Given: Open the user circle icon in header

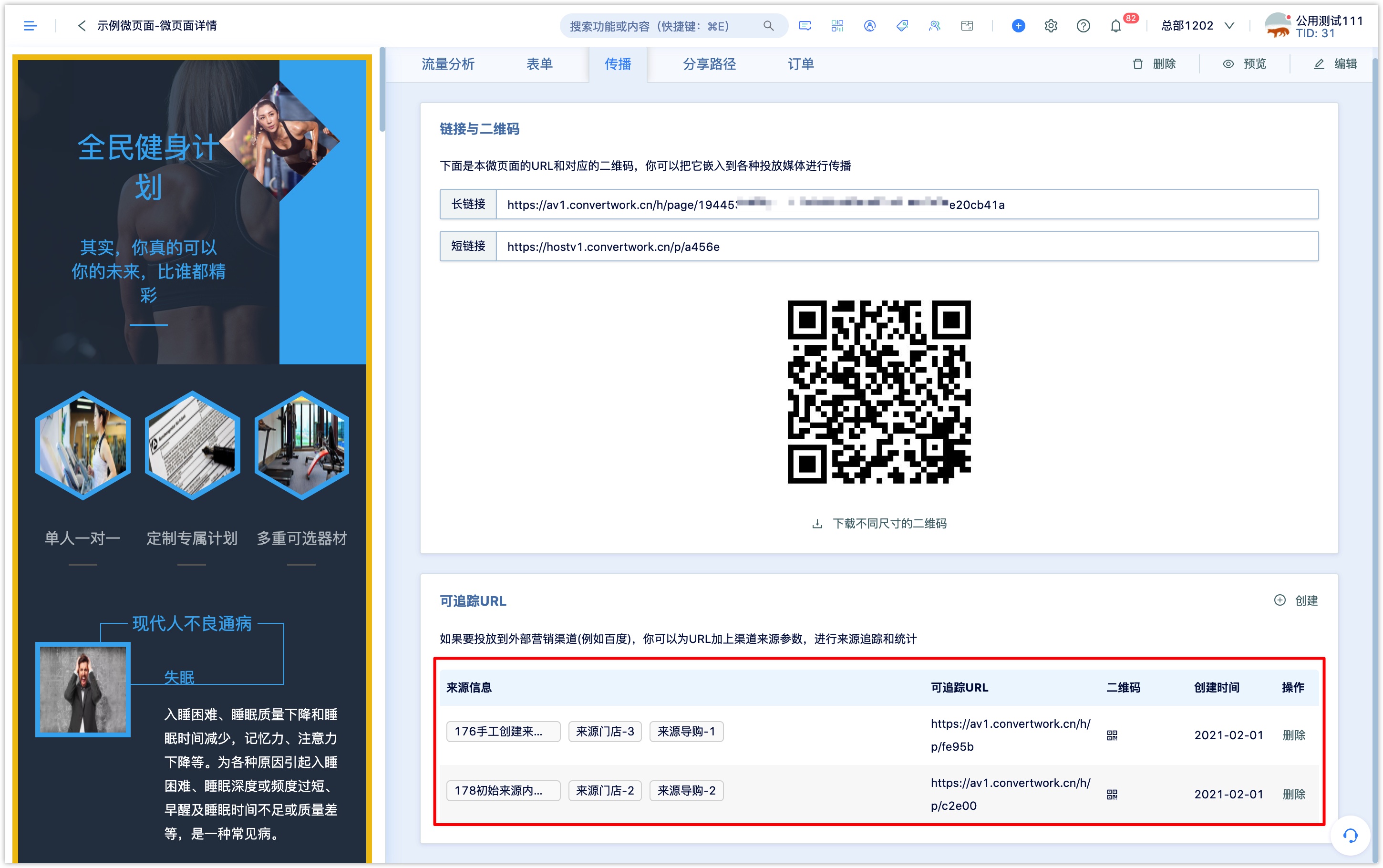Looking at the screenshot, I should coord(869,26).
